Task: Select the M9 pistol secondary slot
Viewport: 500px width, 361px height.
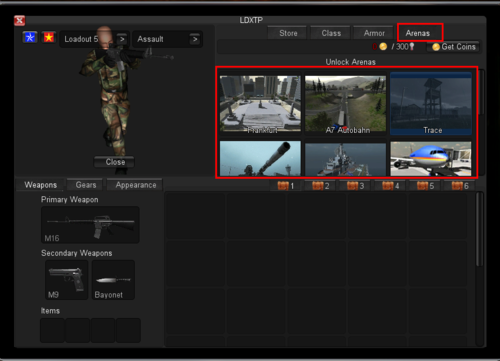Action: click(x=67, y=280)
